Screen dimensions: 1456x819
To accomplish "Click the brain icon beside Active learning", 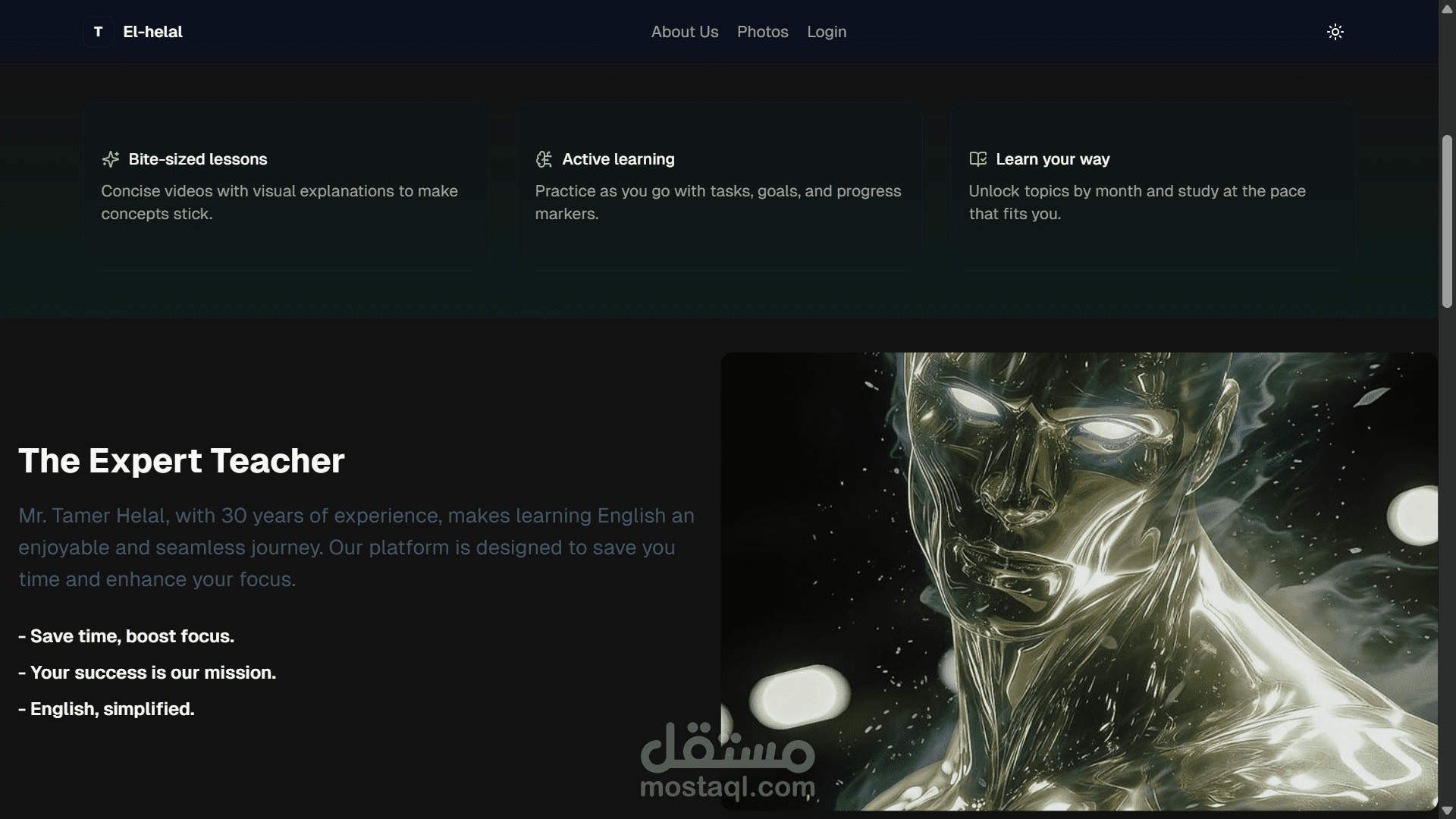I will click(544, 159).
